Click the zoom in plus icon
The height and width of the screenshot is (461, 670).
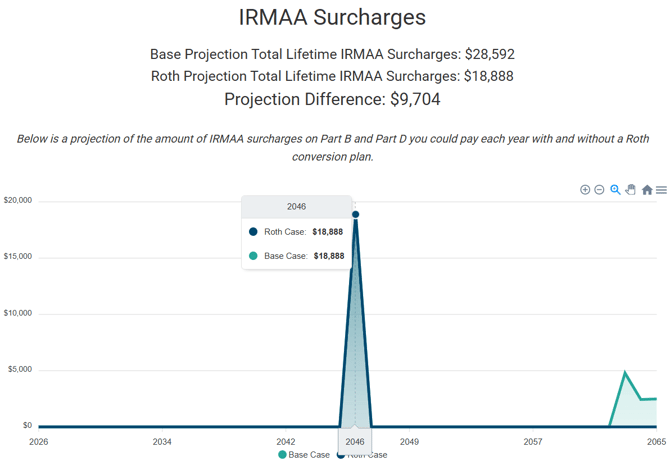[x=585, y=190]
